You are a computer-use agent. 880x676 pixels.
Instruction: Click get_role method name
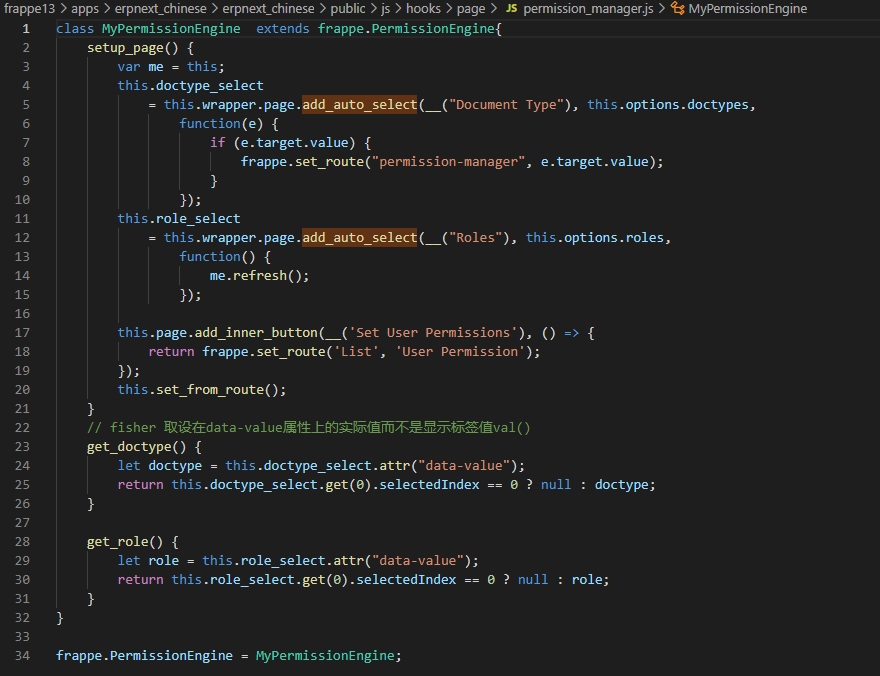click(x=117, y=542)
